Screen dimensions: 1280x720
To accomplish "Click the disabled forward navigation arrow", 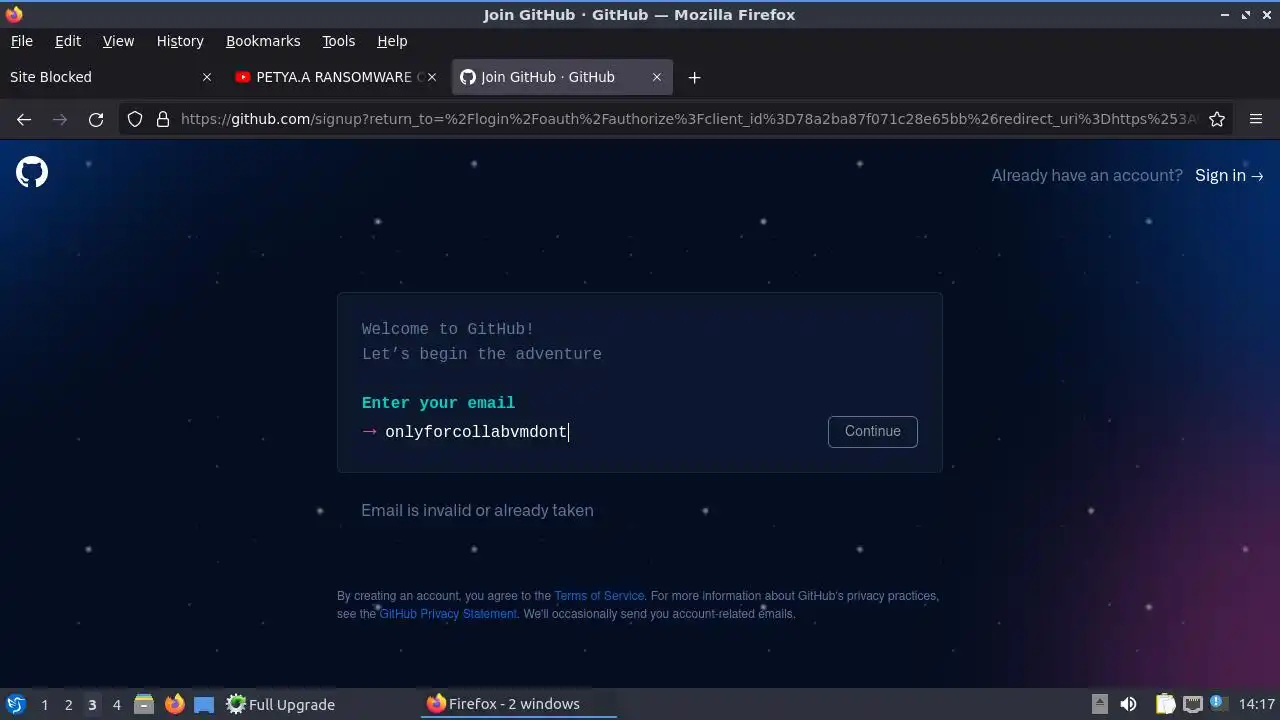I will click(x=60, y=119).
